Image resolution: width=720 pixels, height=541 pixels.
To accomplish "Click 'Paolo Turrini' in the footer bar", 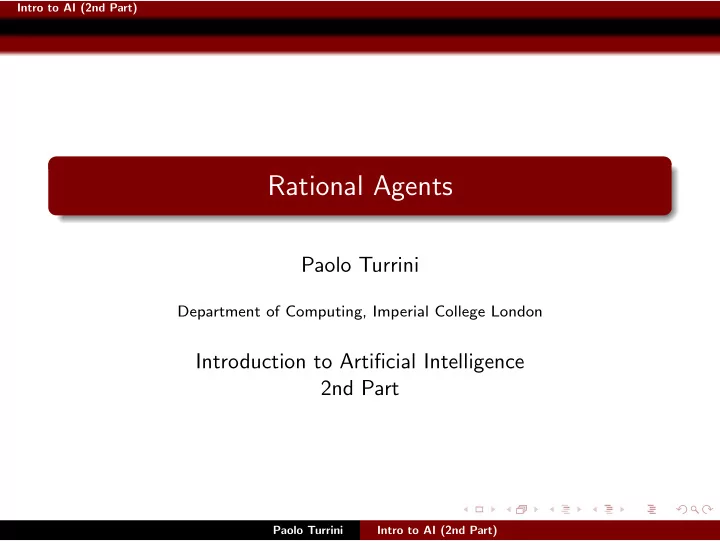I will click(308, 530).
